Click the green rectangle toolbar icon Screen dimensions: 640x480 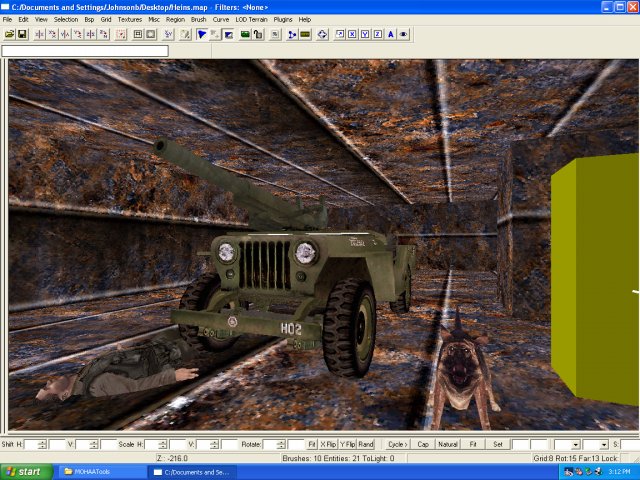[245, 34]
